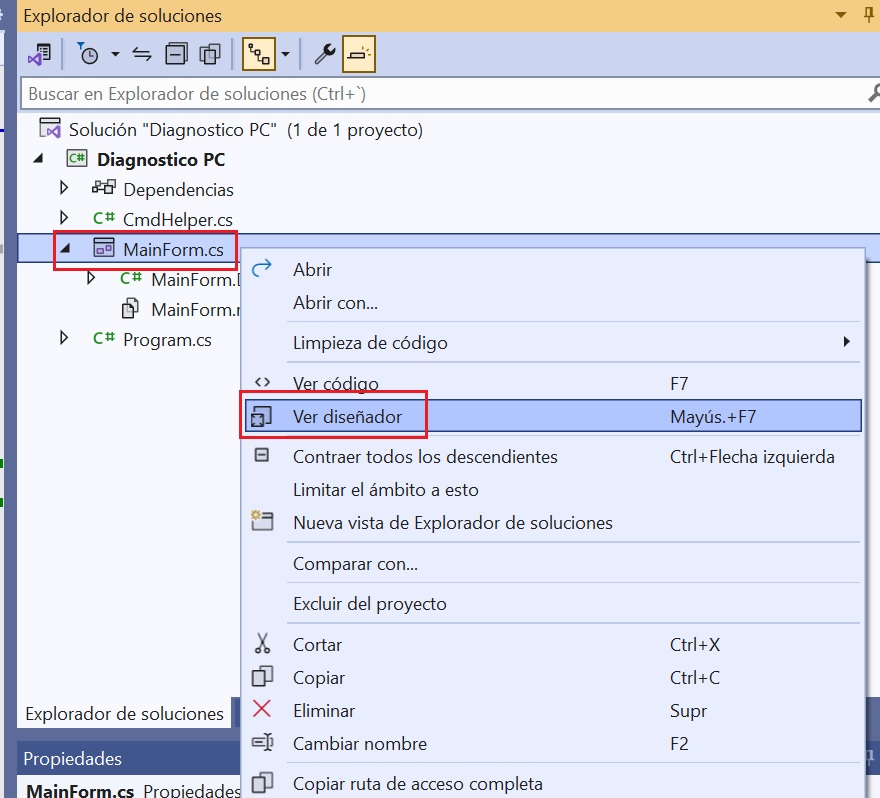Open the window position dropdown in title bar
Screen dimensions: 880x798
[x=839, y=16]
